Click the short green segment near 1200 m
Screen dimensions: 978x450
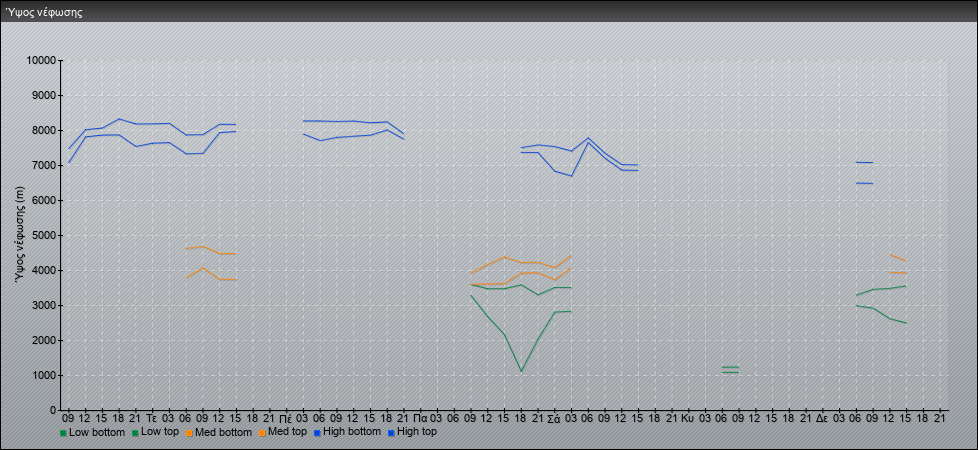click(730, 367)
